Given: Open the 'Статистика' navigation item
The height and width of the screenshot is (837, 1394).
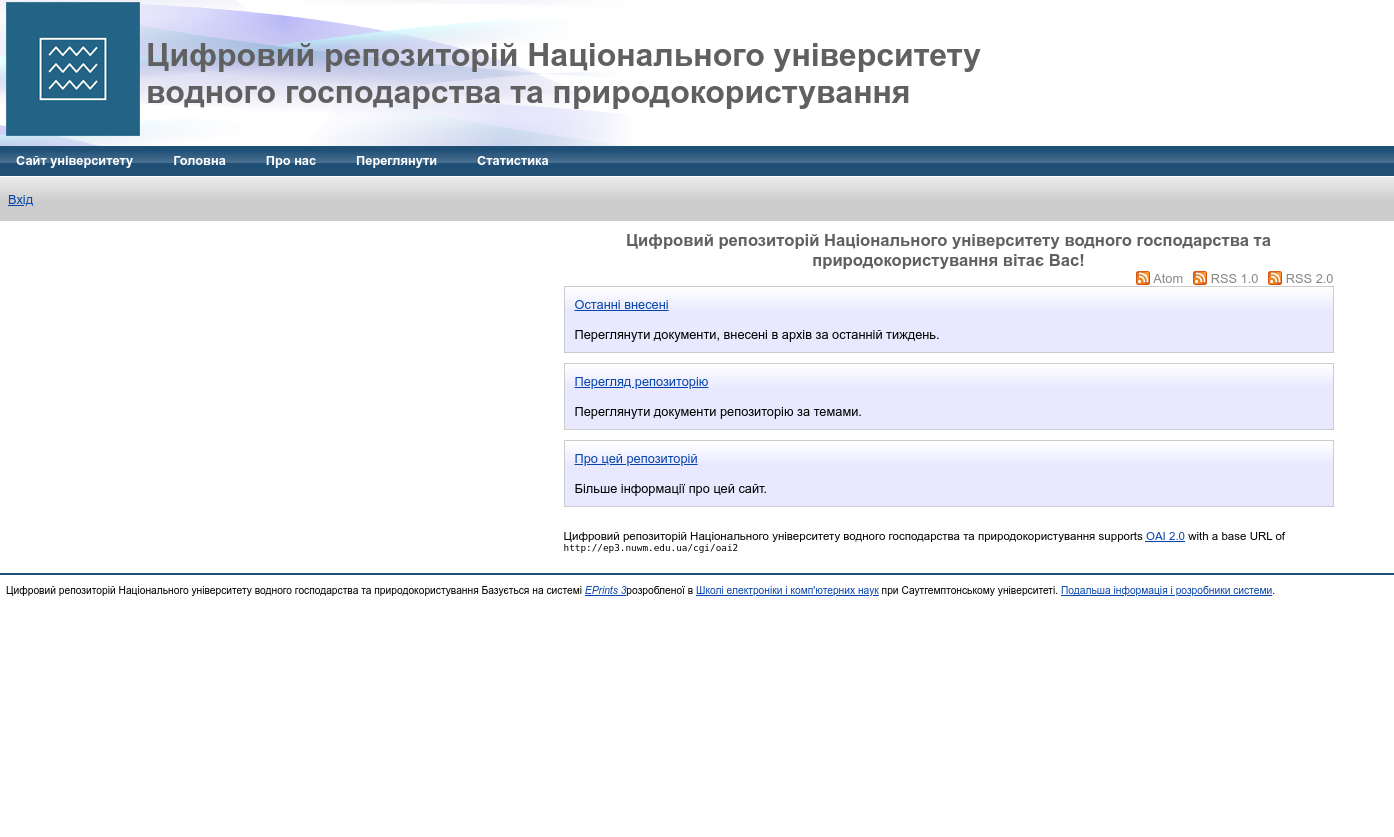Looking at the screenshot, I should [512, 160].
